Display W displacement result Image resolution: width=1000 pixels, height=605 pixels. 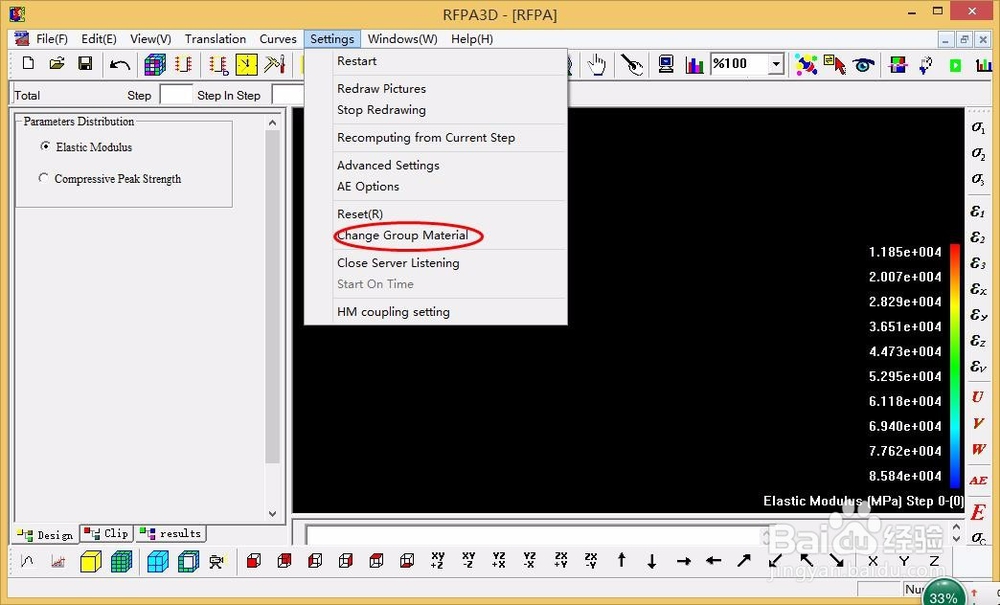(978, 449)
